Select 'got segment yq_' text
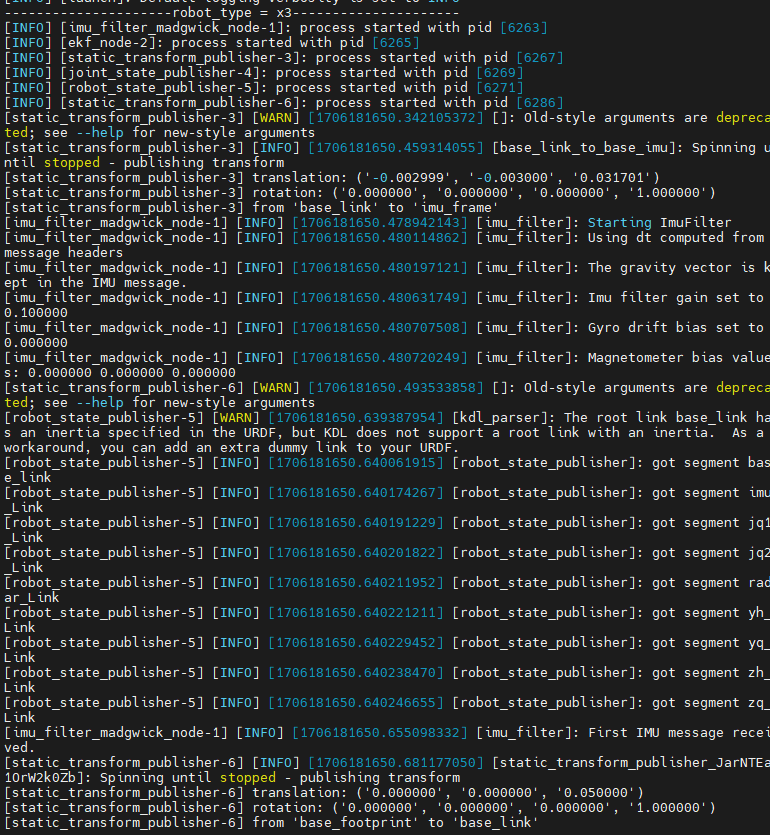This screenshot has width=770, height=835. pos(711,643)
